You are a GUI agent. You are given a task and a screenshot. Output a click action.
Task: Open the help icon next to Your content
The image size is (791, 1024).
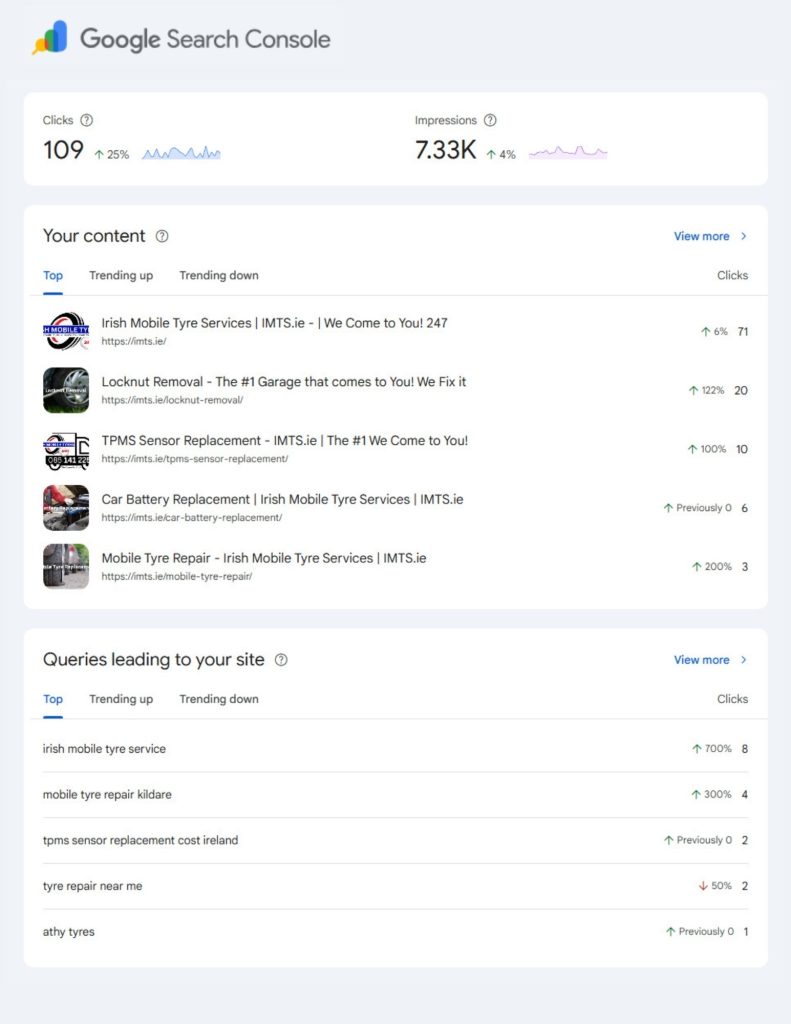[x=162, y=236]
